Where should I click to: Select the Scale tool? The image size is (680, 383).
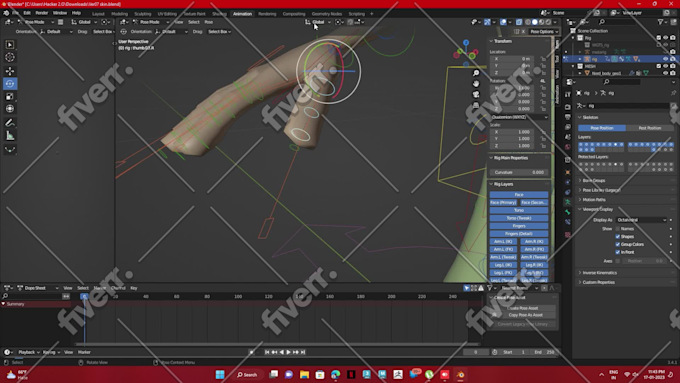click(x=10, y=96)
